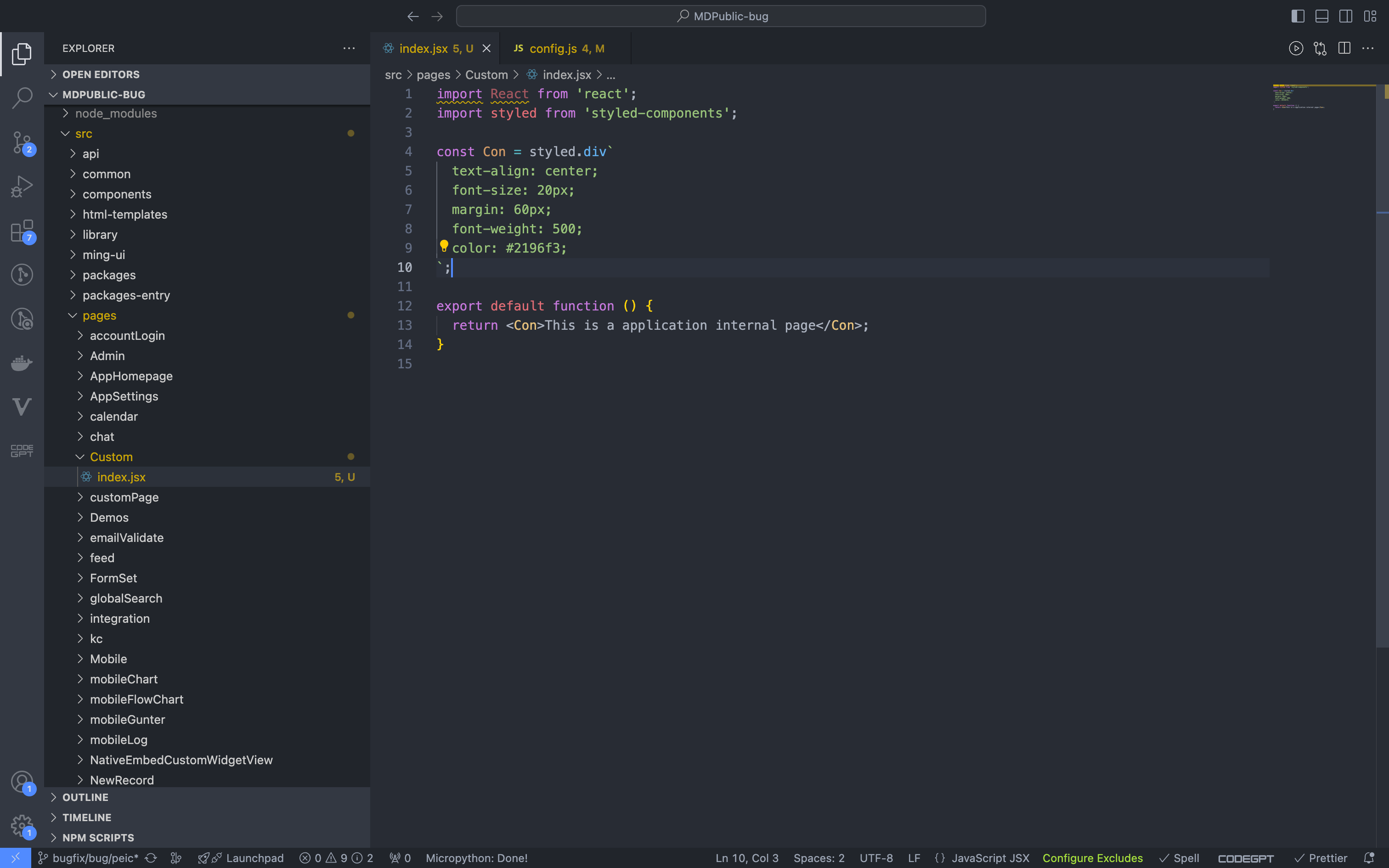
Task: Click the lightbulb quick-fix icon on line 9
Action: (444, 247)
